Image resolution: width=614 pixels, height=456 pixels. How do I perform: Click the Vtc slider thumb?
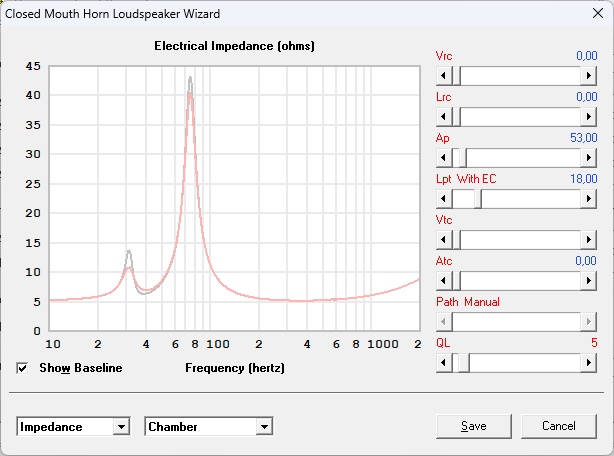tap(456, 240)
